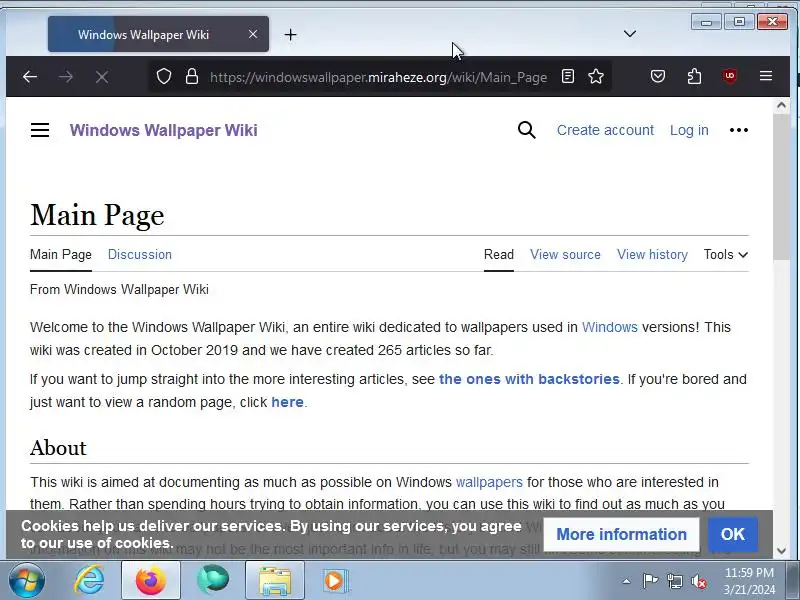
Task: Accept cookies with the OK button
Action: (x=733, y=534)
